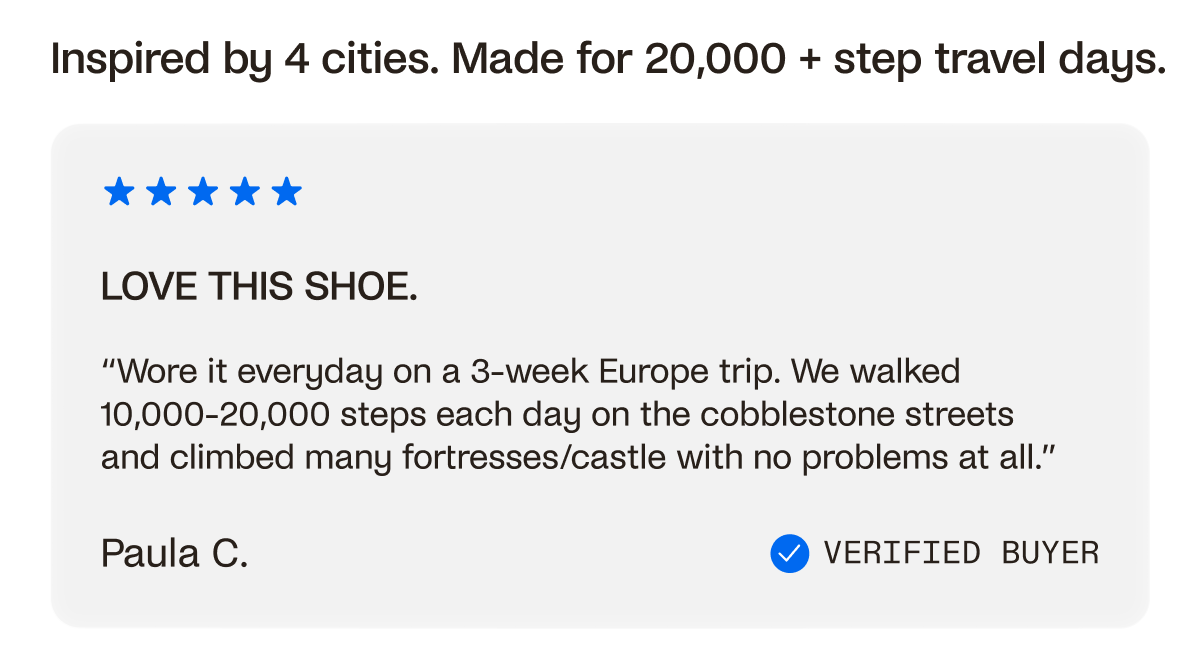This screenshot has width=1200, height=648.
Task: Choose the third middle rating star
Action: coord(203,191)
